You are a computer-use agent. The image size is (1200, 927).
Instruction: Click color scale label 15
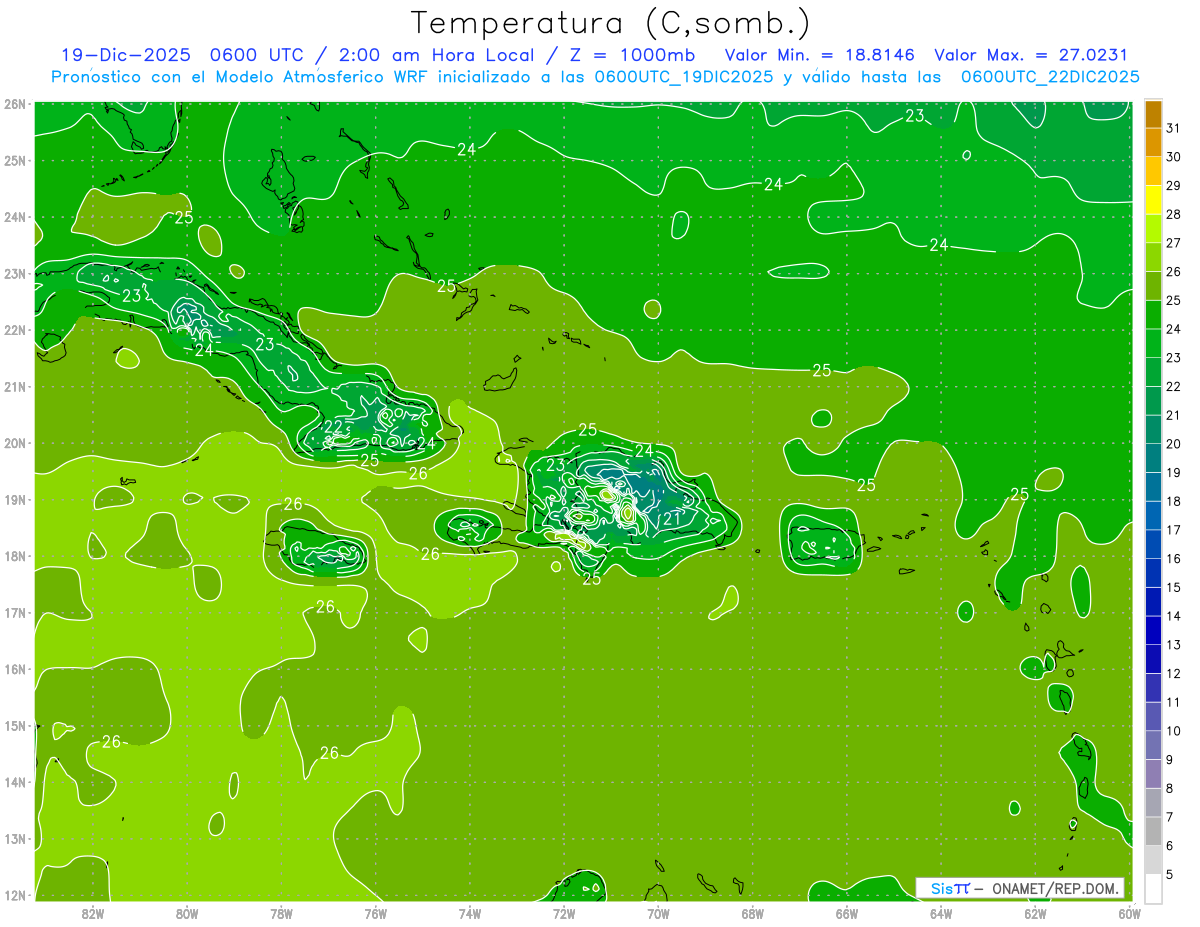tap(1173, 587)
